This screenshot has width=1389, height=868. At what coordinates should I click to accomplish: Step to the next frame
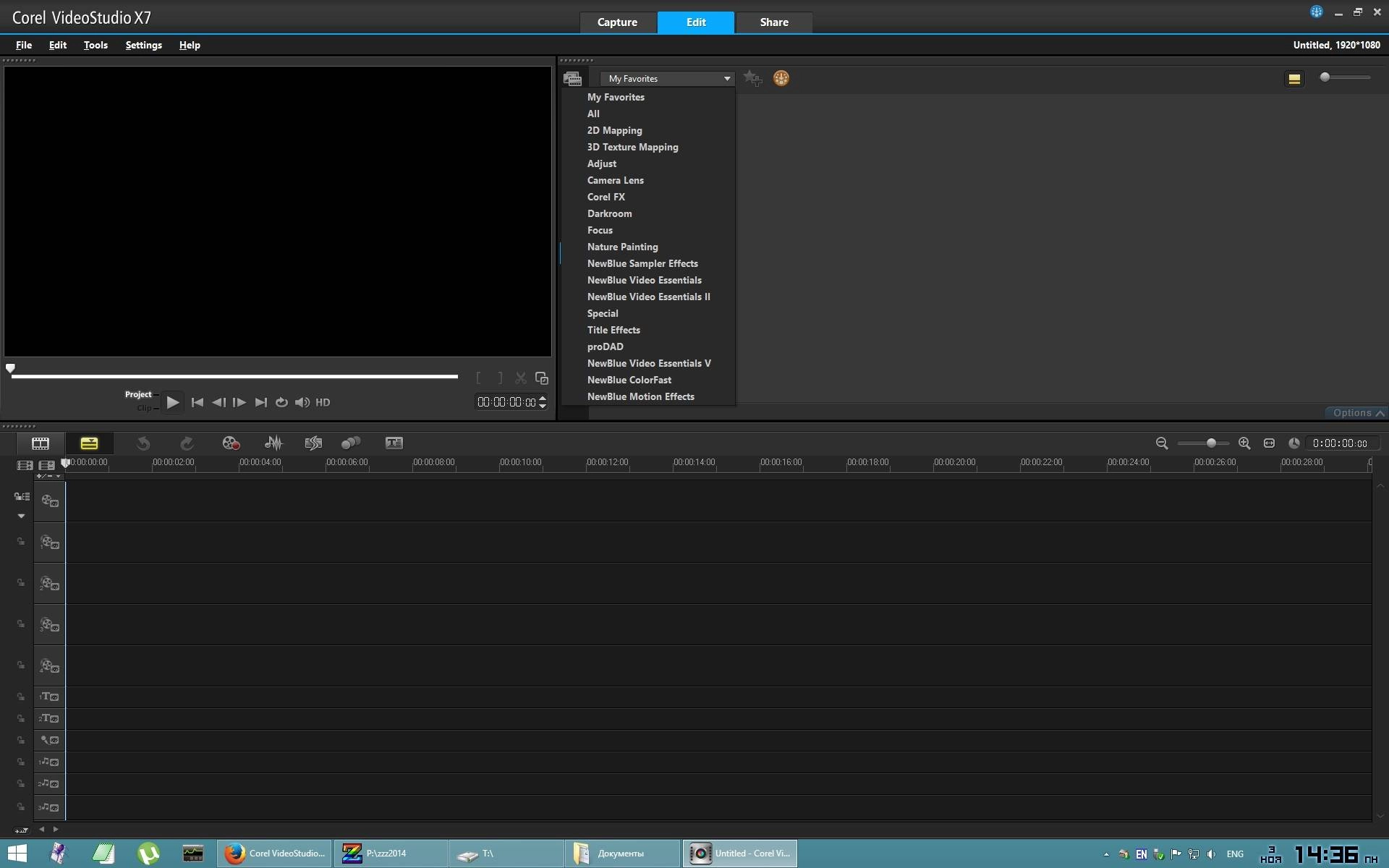(239, 402)
